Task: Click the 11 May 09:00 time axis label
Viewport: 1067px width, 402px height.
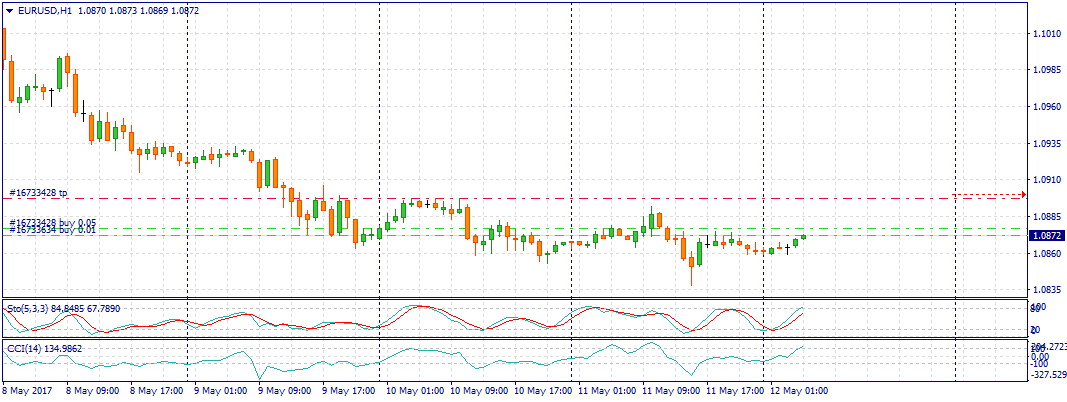Action: click(x=673, y=391)
